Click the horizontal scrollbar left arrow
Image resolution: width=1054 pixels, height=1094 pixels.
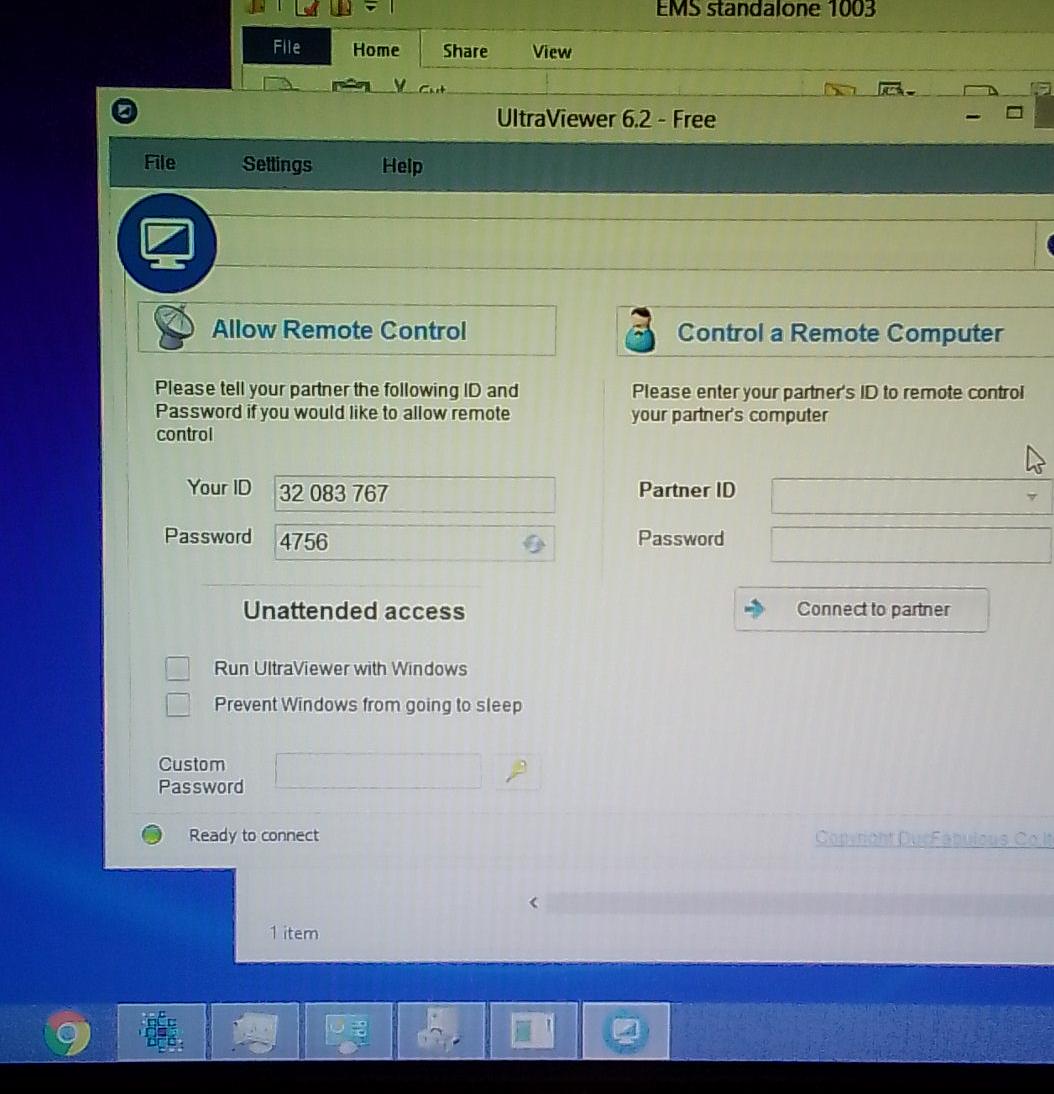[533, 903]
